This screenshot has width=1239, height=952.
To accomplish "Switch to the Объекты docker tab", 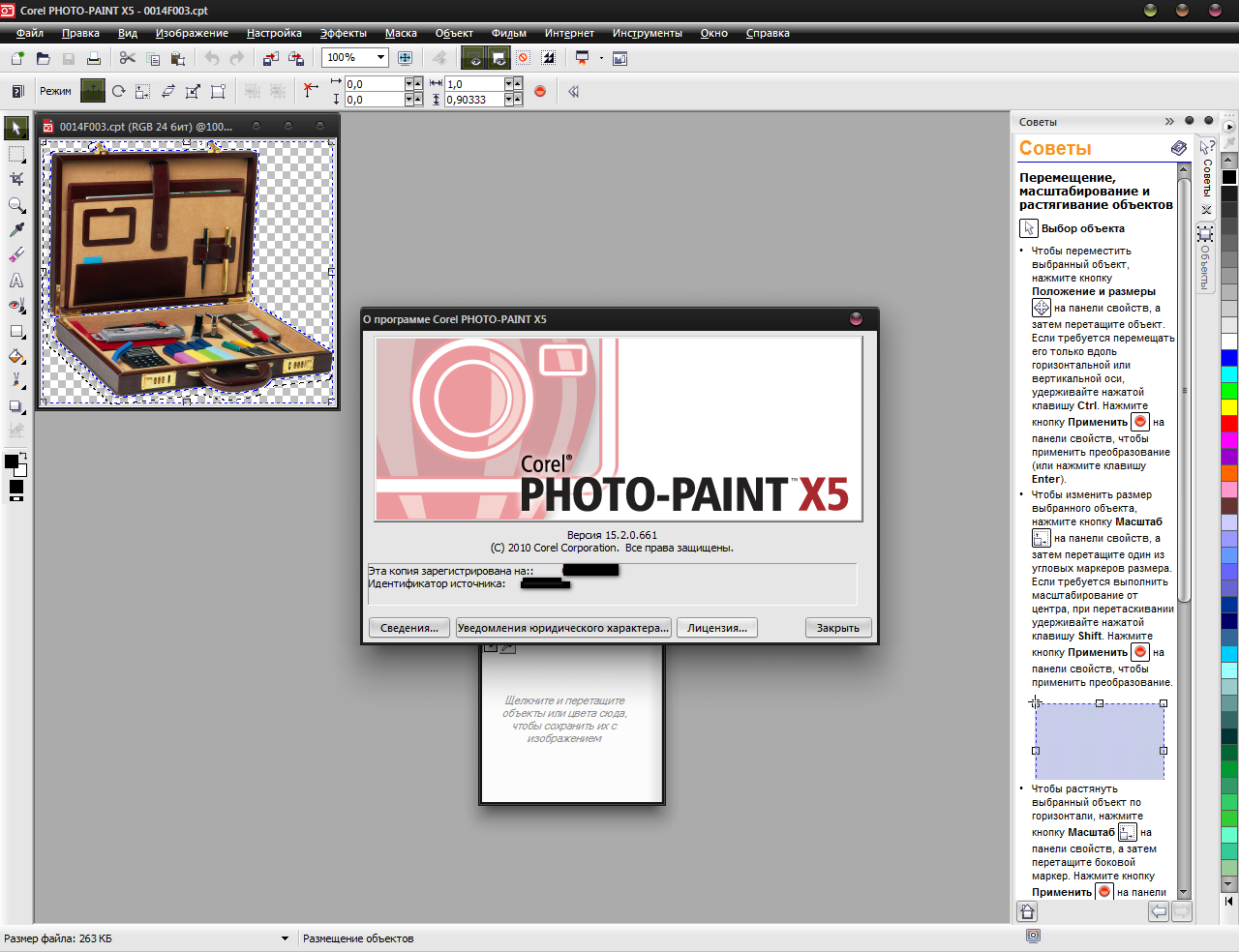I will pyautogui.click(x=1206, y=258).
